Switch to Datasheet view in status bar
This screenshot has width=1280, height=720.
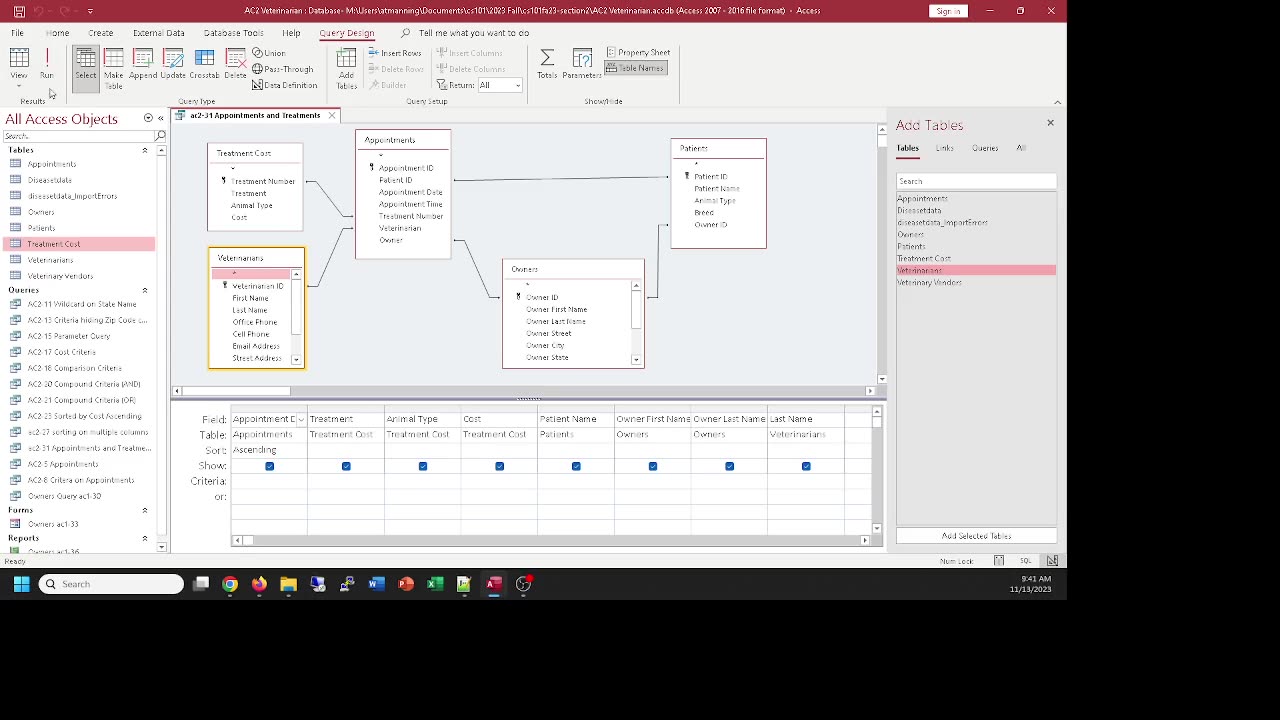click(999, 561)
